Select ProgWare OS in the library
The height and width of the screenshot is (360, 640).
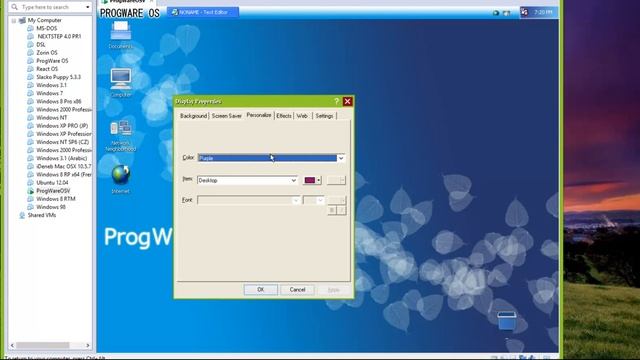pyautogui.click(x=52, y=61)
